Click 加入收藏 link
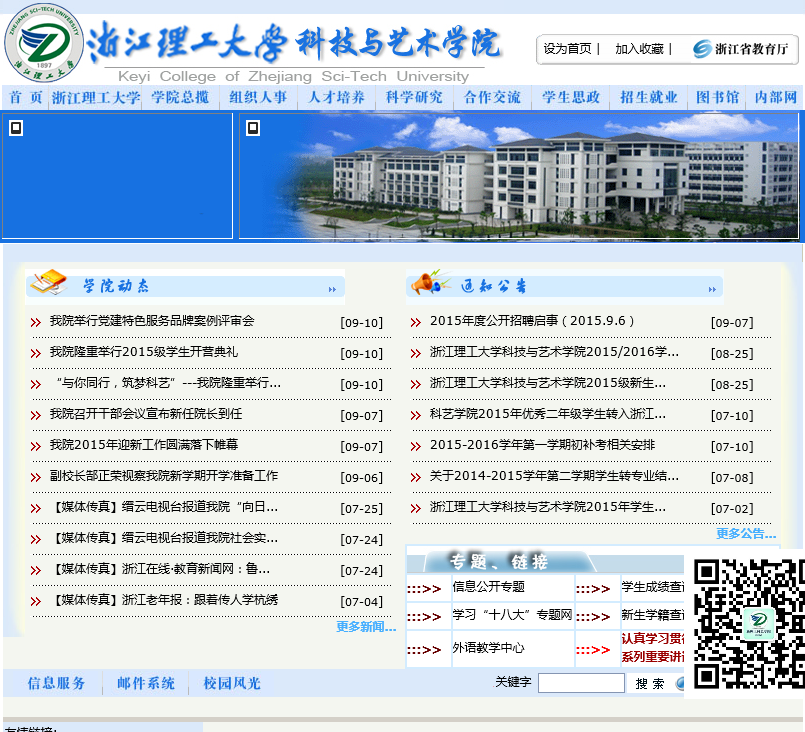This screenshot has width=805, height=732. tap(639, 49)
